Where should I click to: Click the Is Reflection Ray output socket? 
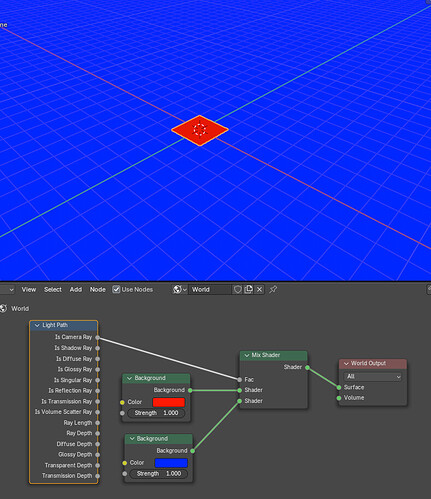pyautogui.click(x=98, y=391)
